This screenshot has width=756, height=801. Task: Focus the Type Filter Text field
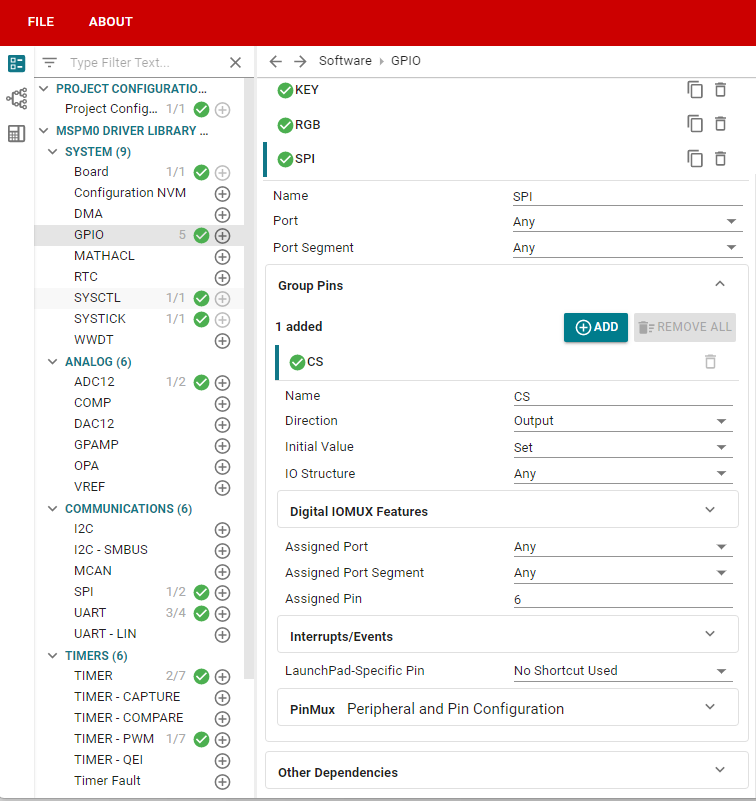pos(146,62)
